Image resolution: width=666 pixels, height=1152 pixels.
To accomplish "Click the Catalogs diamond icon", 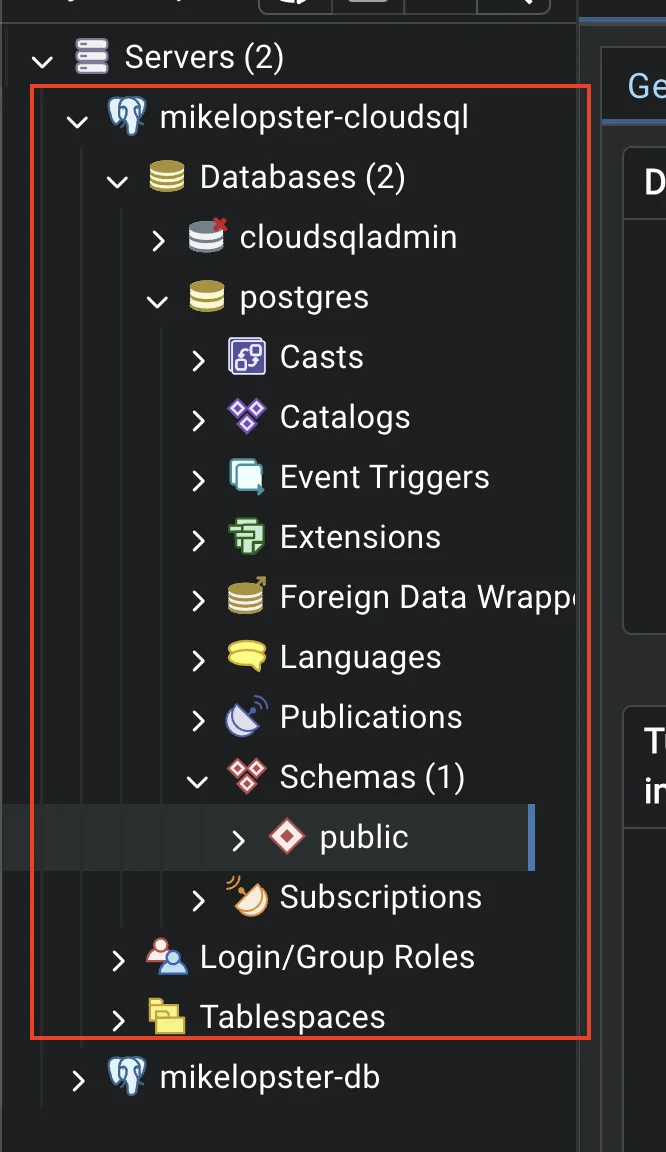I will tap(247, 416).
